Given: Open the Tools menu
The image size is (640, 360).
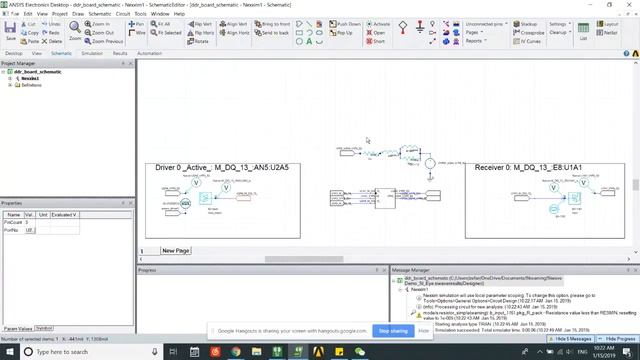Looking at the screenshot, I should coord(140,14).
